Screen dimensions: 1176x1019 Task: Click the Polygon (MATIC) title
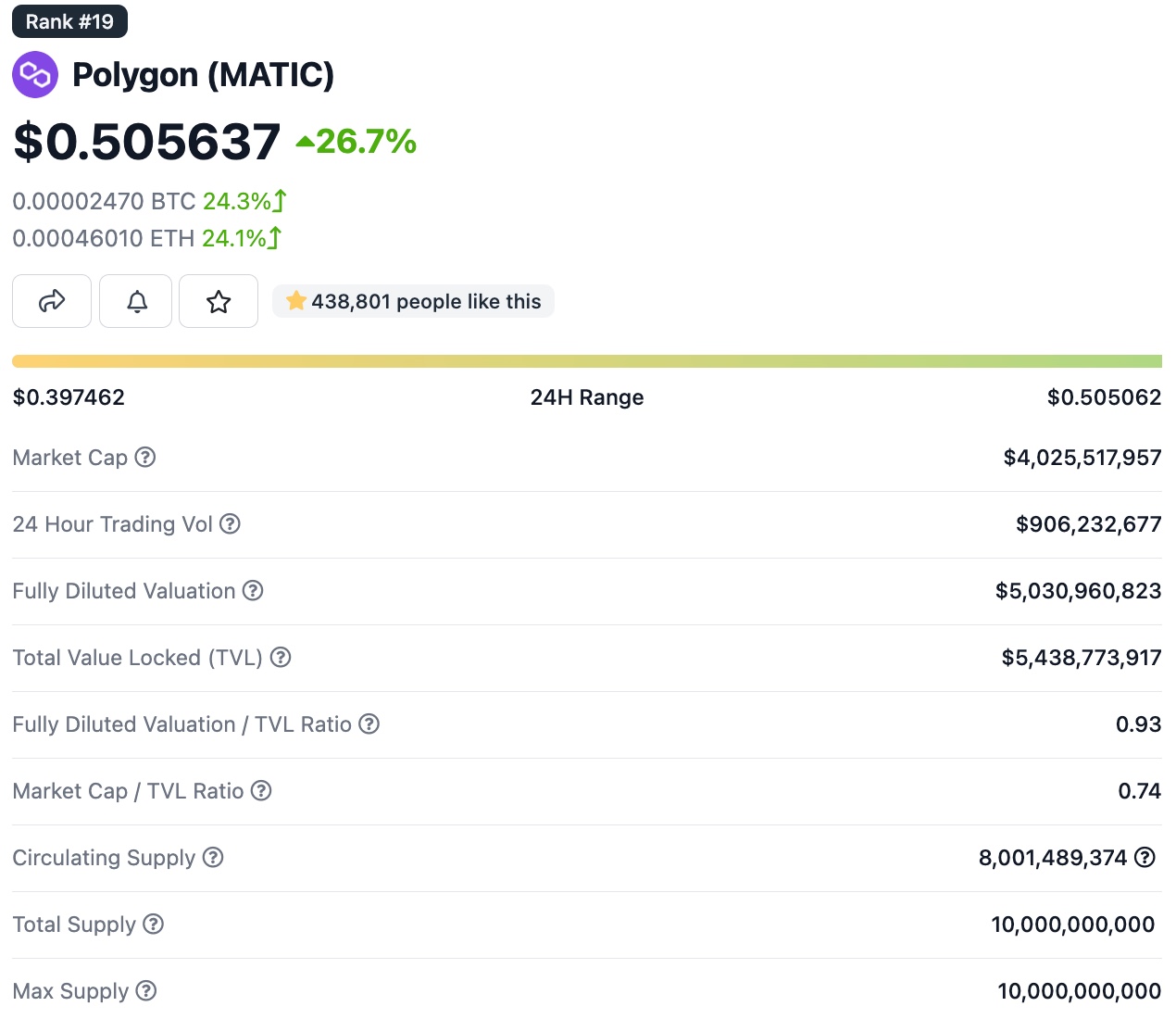[203, 75]
